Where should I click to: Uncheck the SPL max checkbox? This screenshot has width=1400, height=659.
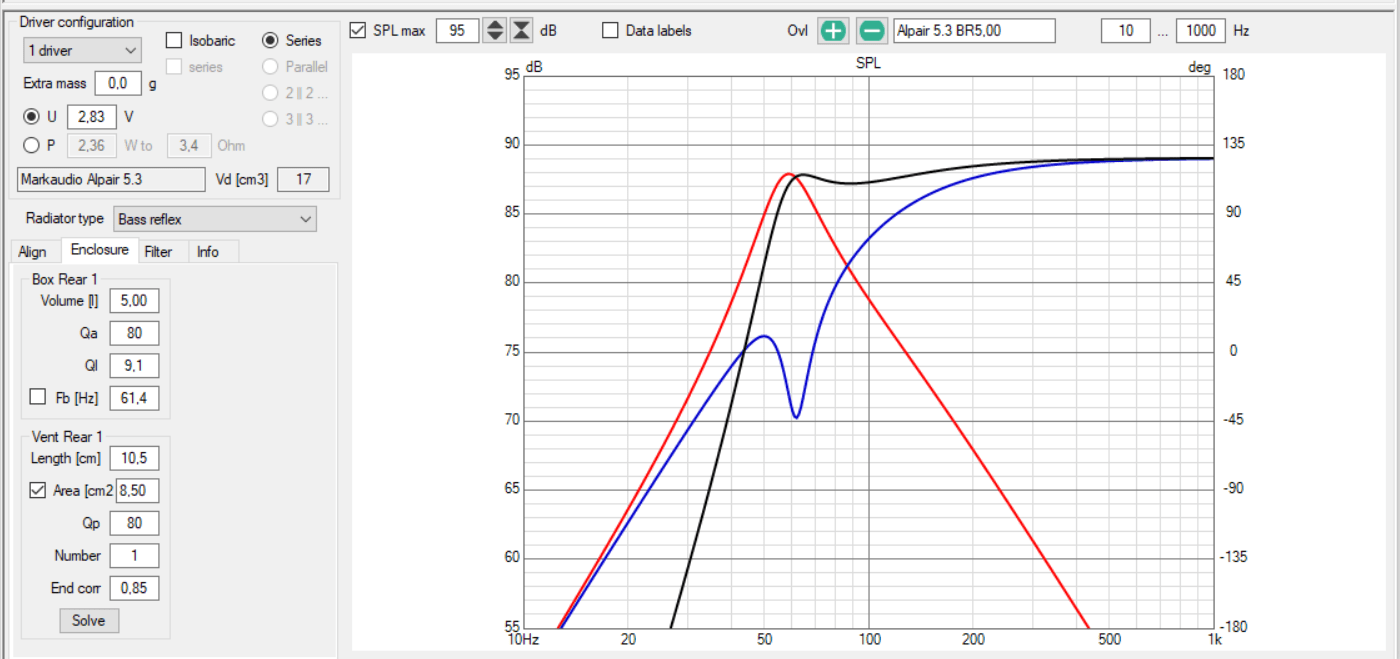pos(358,31)
